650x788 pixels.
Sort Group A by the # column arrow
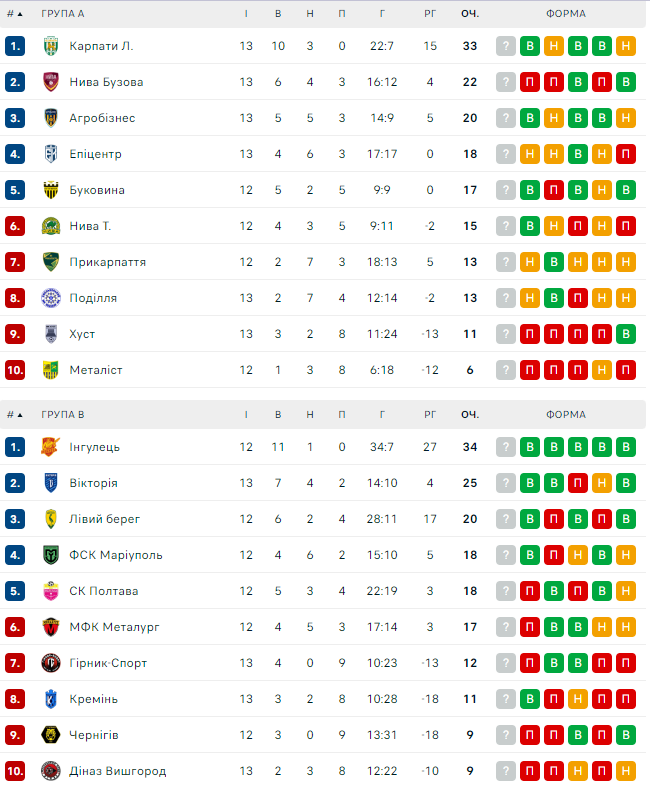20,14
